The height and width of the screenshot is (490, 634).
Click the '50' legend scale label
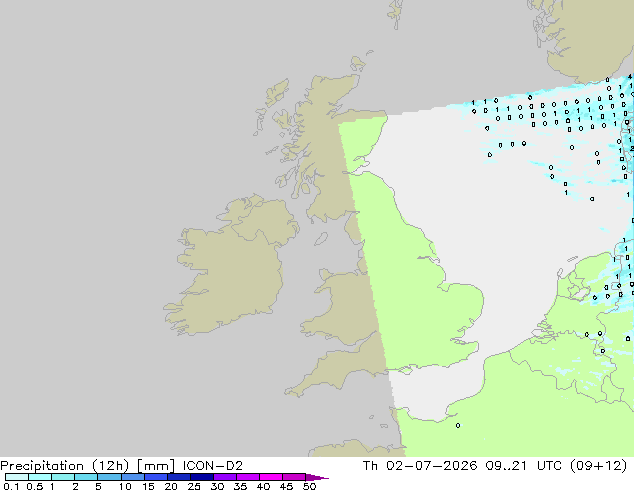309,486
